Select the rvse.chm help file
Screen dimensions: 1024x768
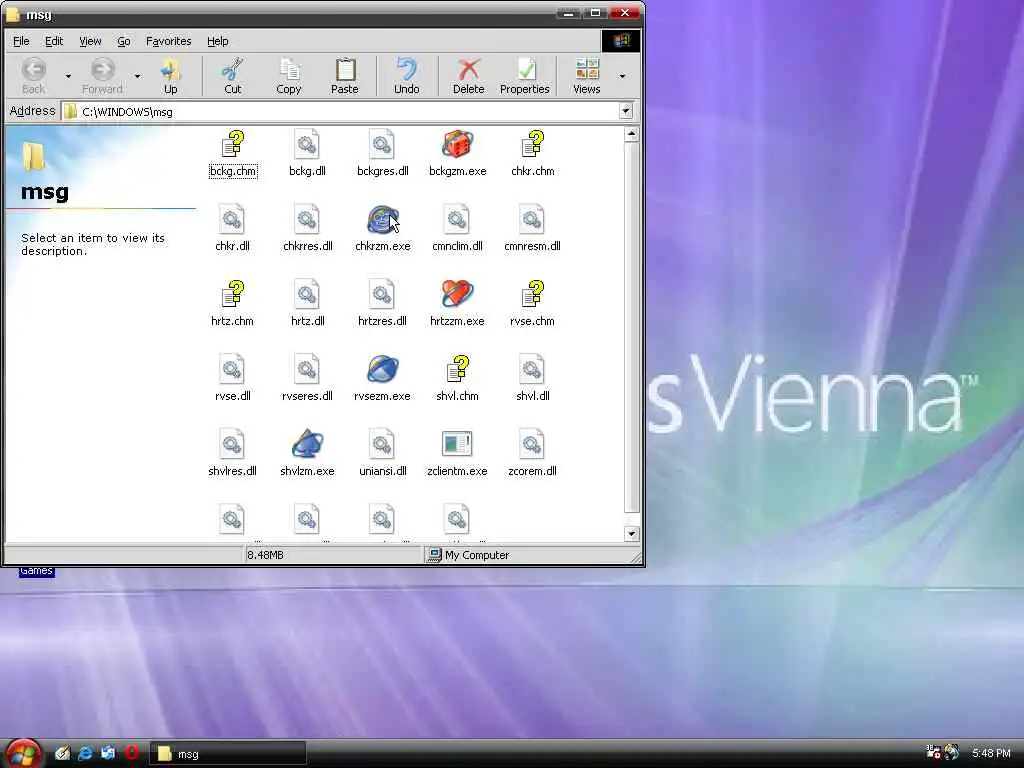click(x=532, y=304)
